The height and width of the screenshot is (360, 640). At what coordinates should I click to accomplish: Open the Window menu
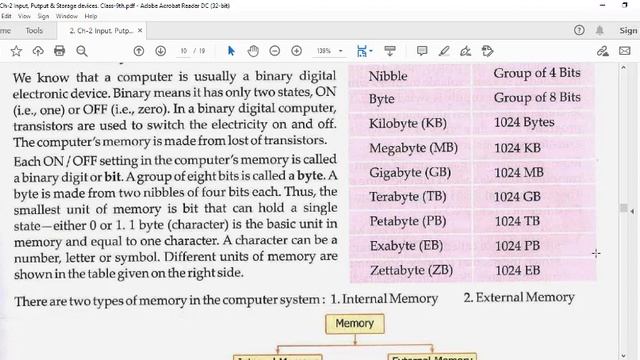[x=67, y=16]
